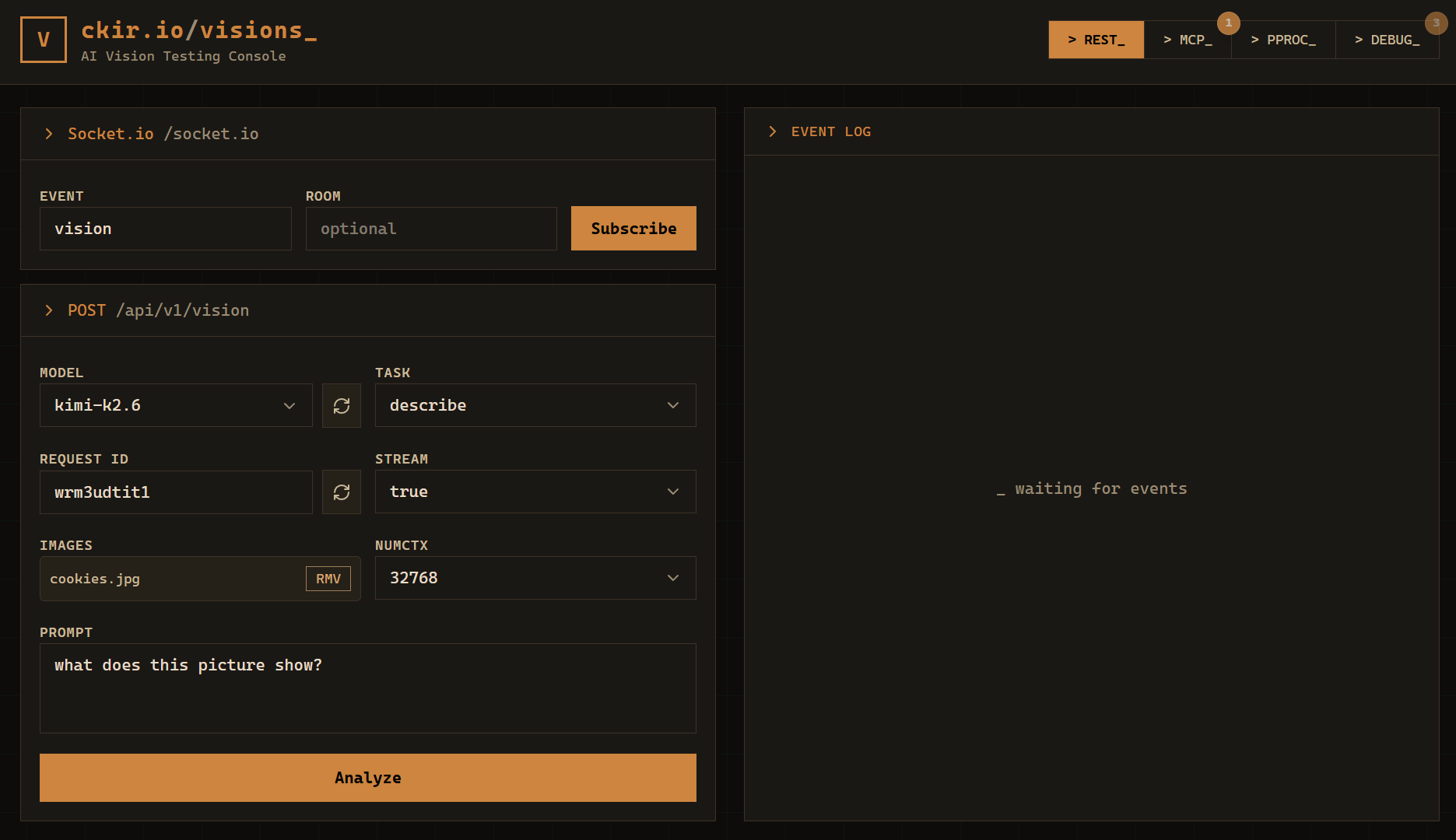Click the Subscribe button

(x=633, y=229)
